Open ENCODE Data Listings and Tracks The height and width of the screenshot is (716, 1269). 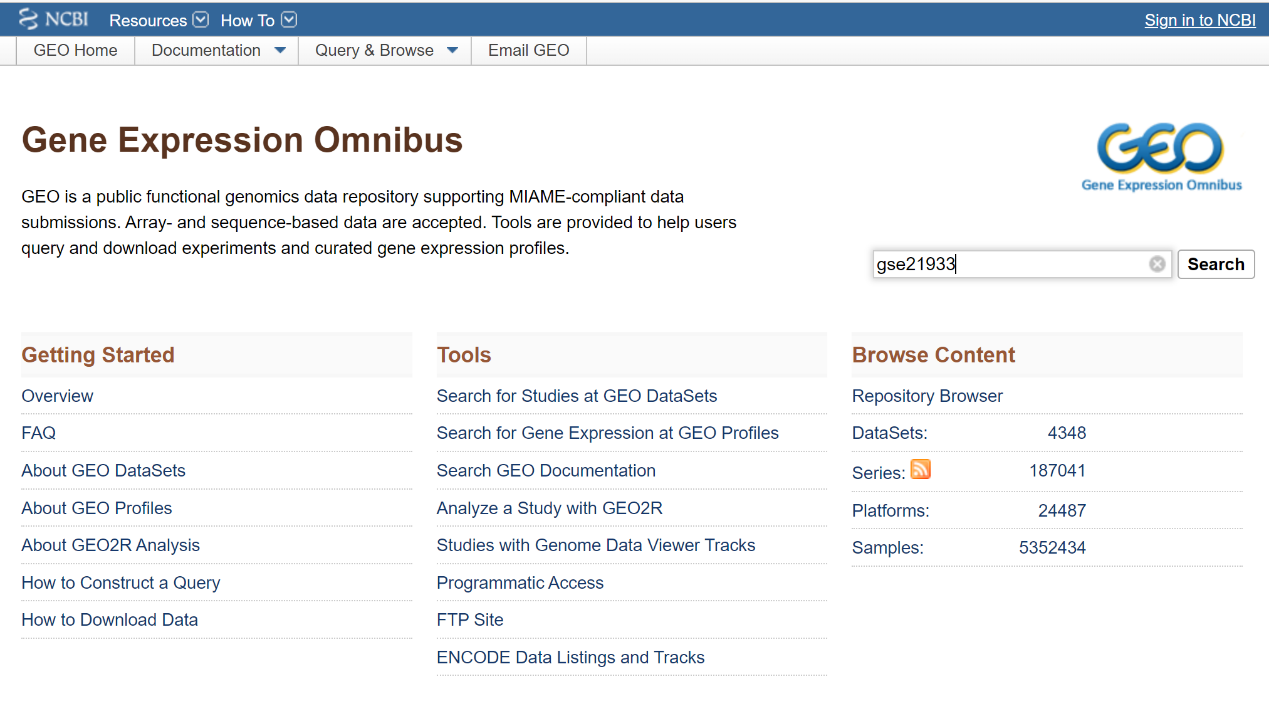point(570,657)
